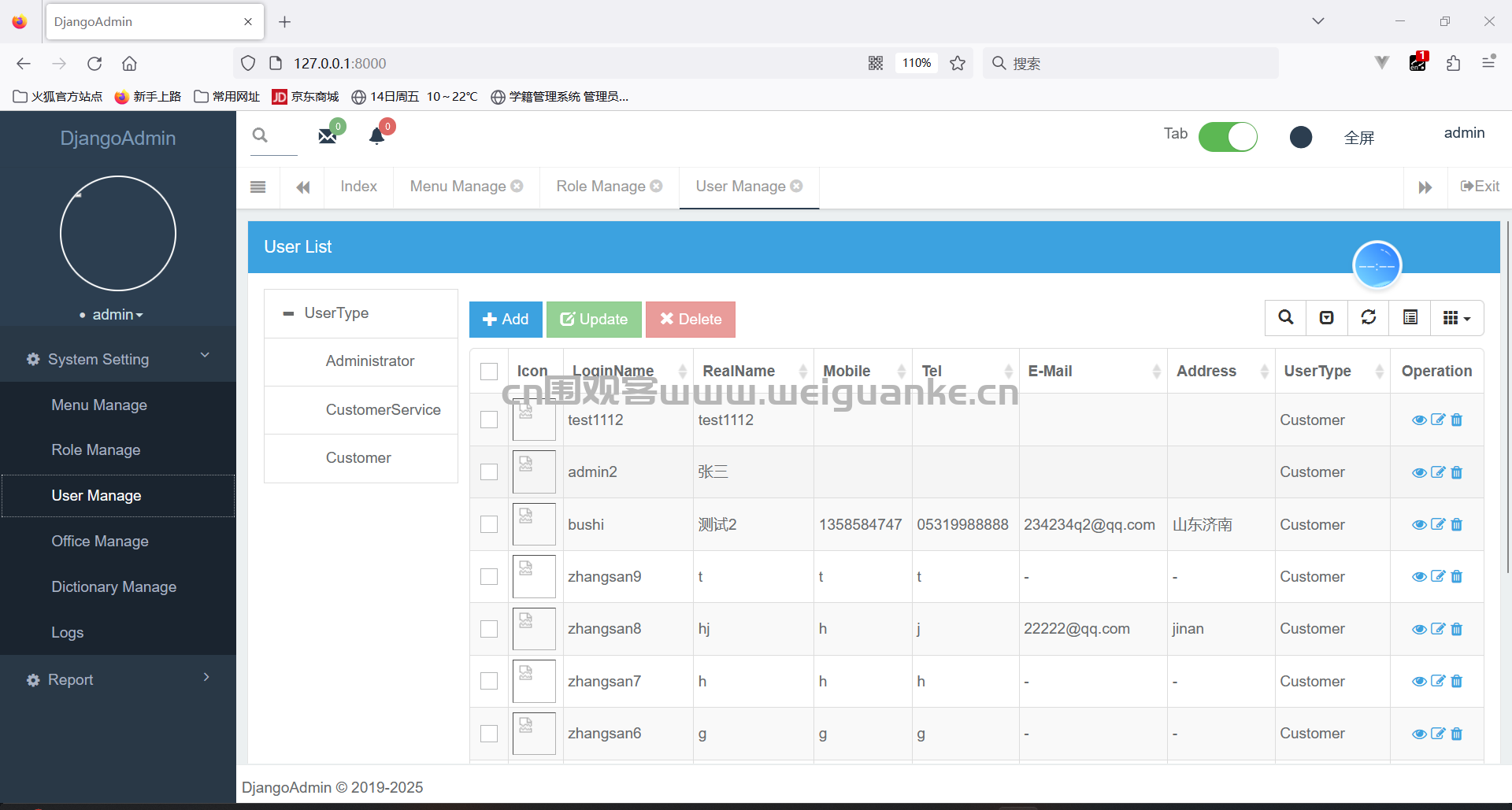Screen dimensions: 1512x810
Task: Switch to the Menu Manage tab
Action: point(458,187)
